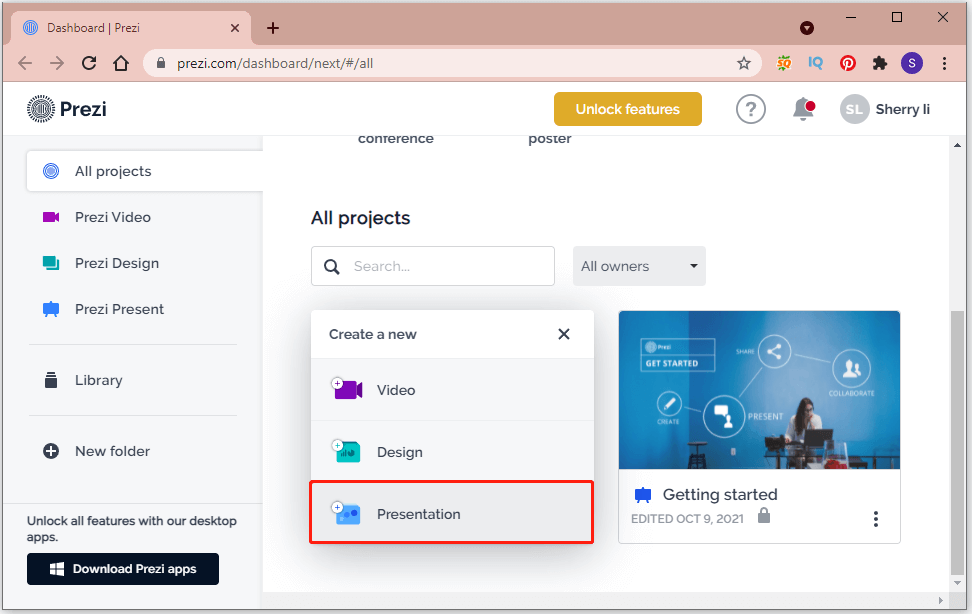Open the notifications bell
This screenshot has width=972, height=614.
point(803,109)
